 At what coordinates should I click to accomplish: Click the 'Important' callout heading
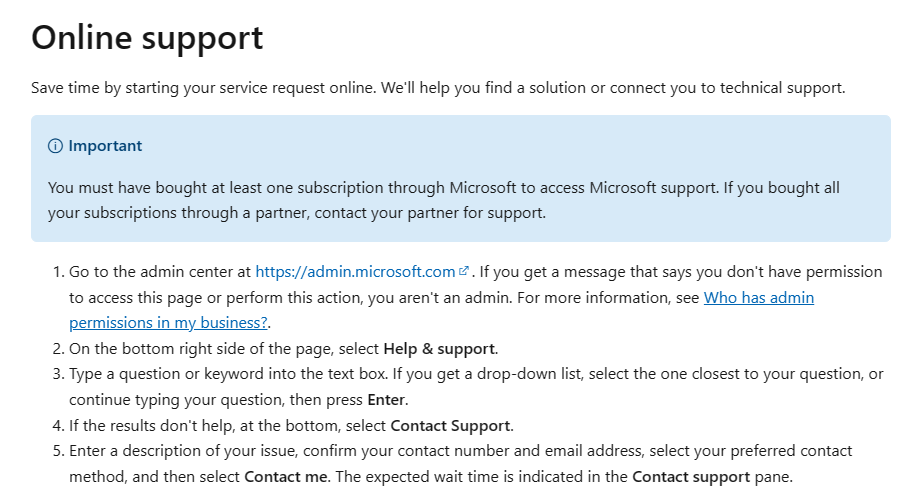pos(105,146)
